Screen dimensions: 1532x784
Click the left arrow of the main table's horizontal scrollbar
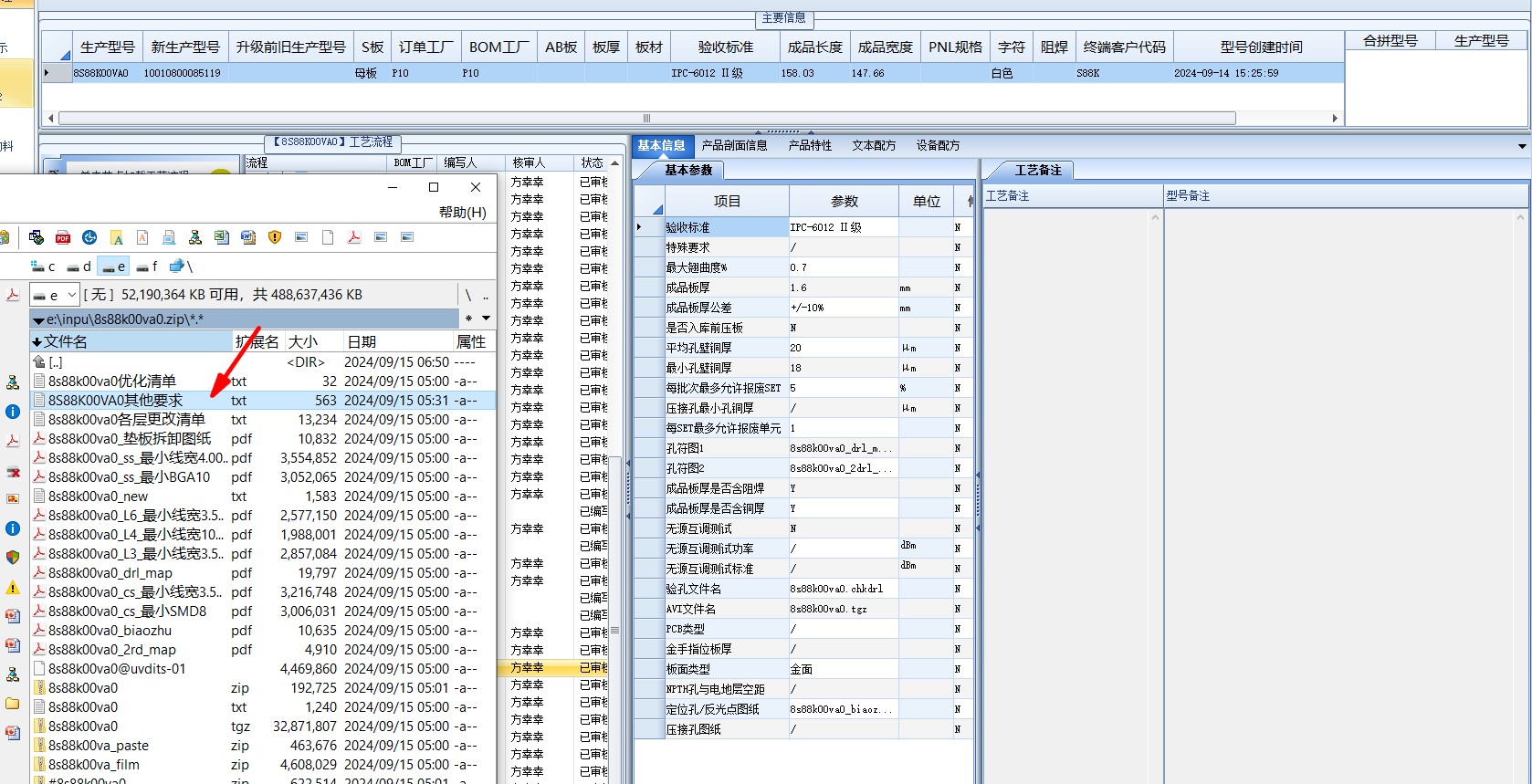[50, 118]
